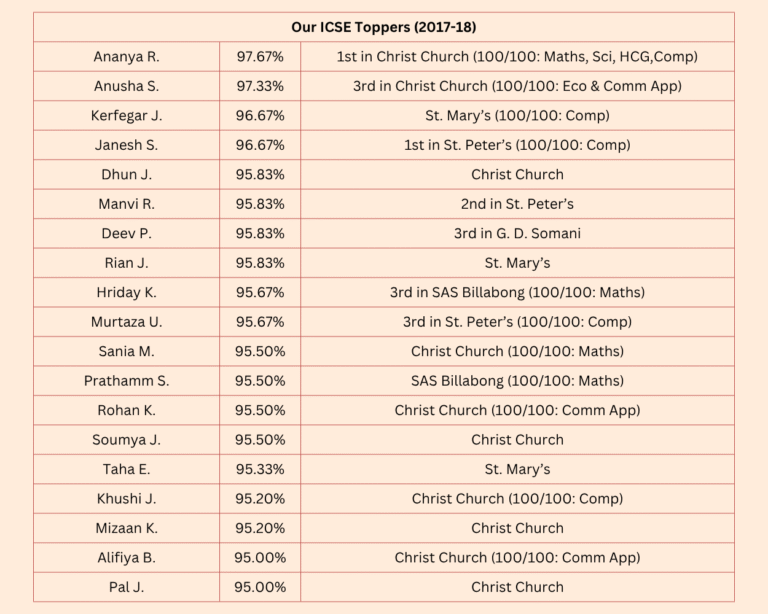
Task: Click the name cell 'Murtaza U.'
Action: (126, 322)
